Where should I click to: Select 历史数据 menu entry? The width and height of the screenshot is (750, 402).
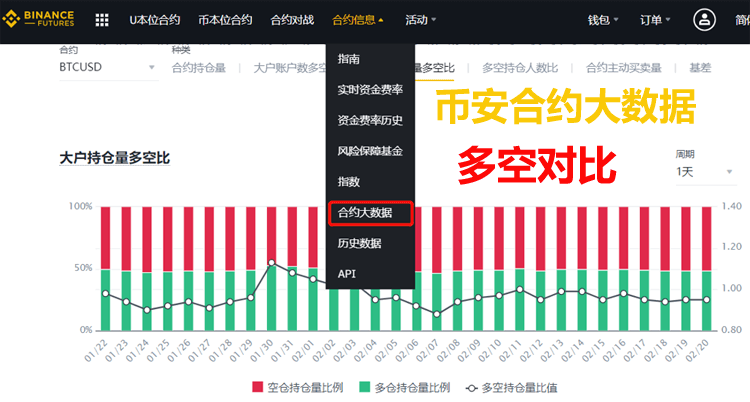[x=359, y=243]
